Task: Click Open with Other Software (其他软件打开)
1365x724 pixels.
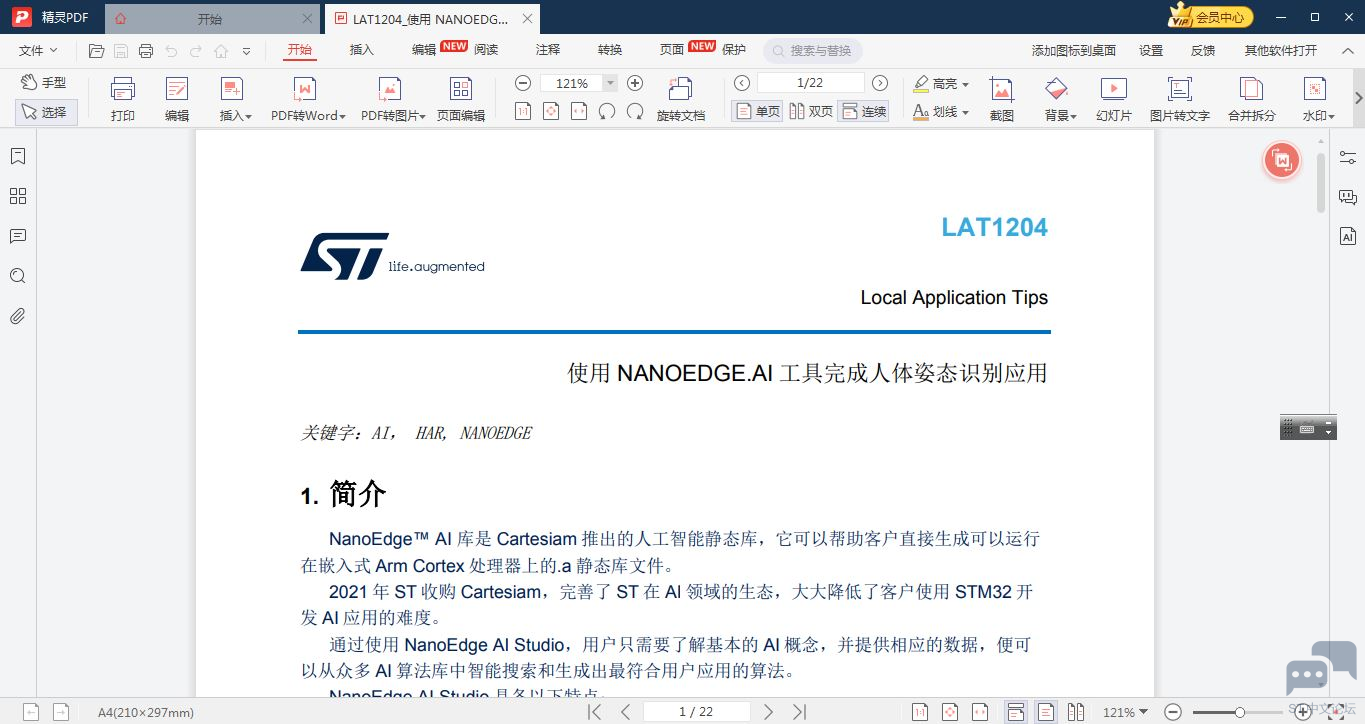Action: 1281,50
